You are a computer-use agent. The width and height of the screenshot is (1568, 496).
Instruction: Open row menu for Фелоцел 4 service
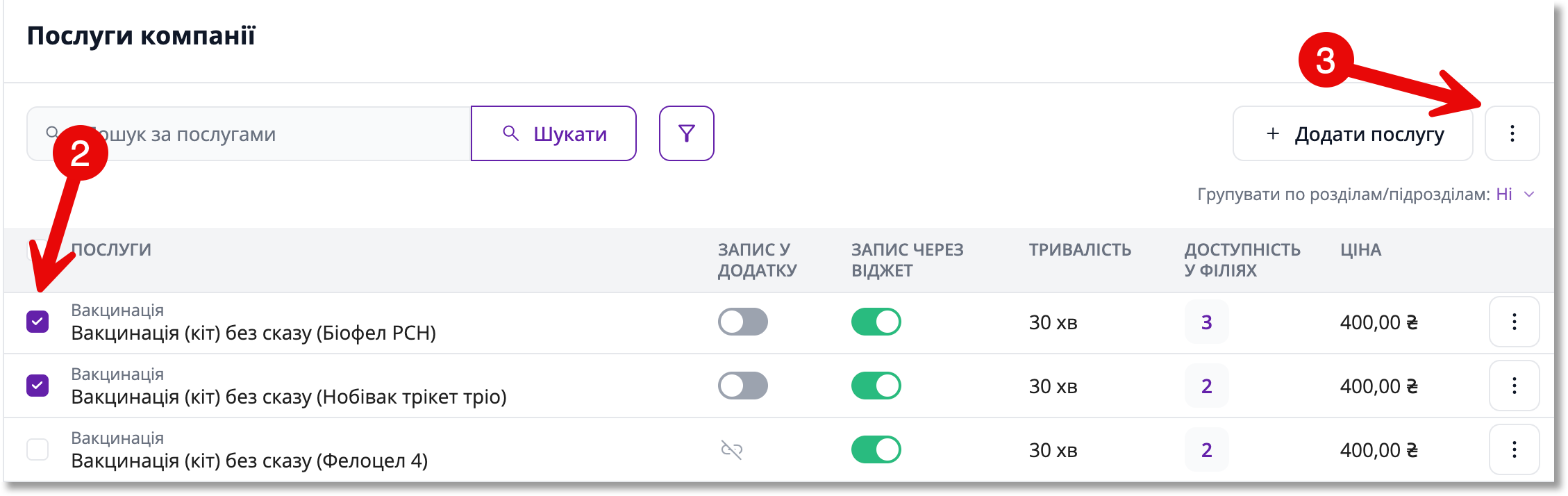(1514, 449)
